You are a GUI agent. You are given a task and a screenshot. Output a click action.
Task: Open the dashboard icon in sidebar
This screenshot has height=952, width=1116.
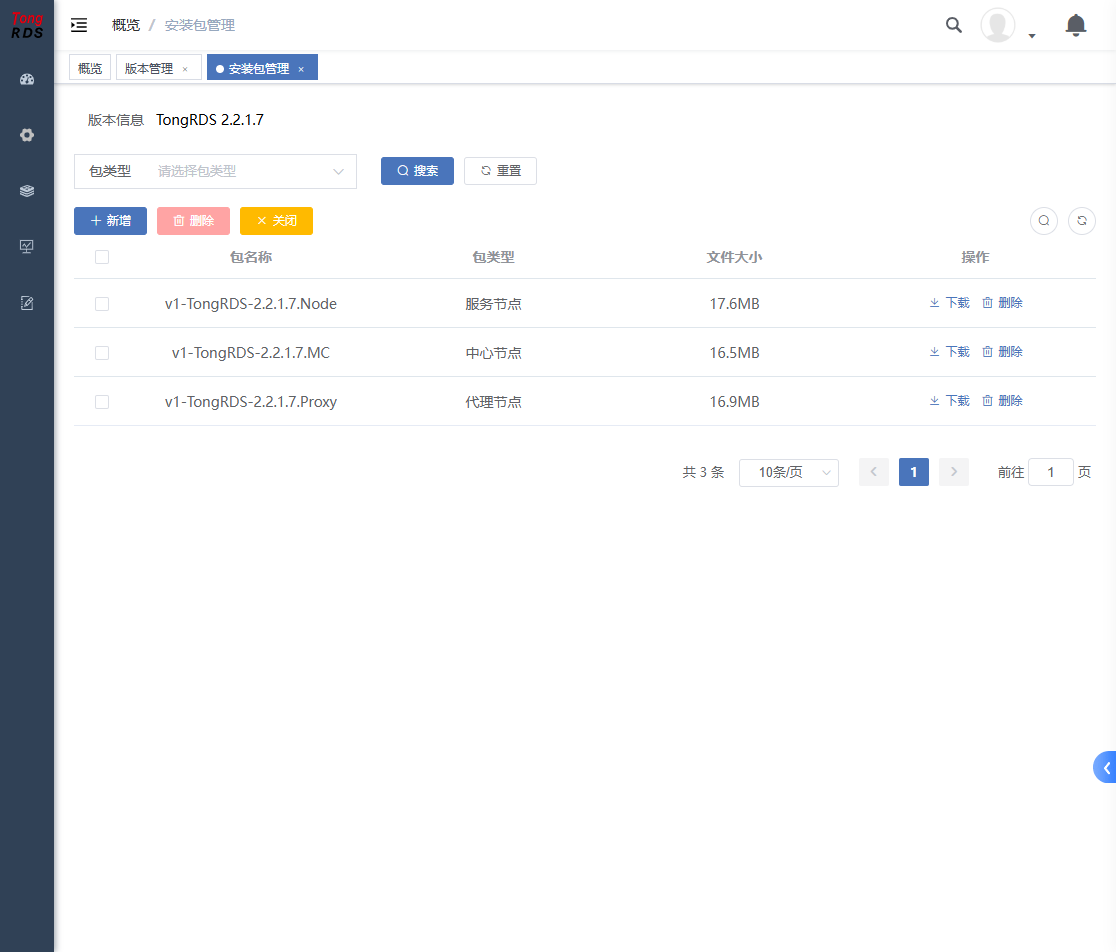tap(27, 80)
